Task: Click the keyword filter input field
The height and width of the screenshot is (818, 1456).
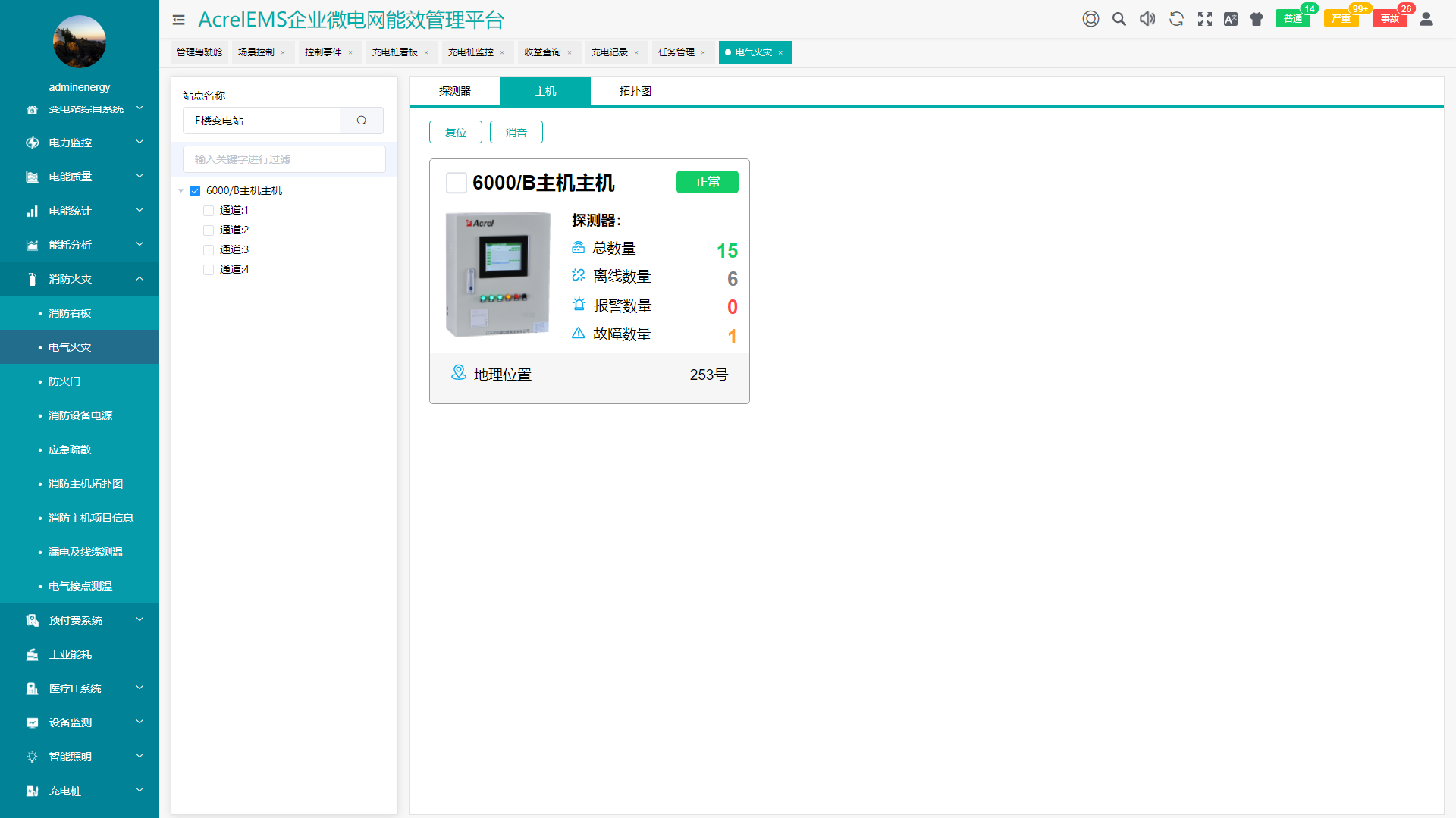Action: tap(284, 159)
